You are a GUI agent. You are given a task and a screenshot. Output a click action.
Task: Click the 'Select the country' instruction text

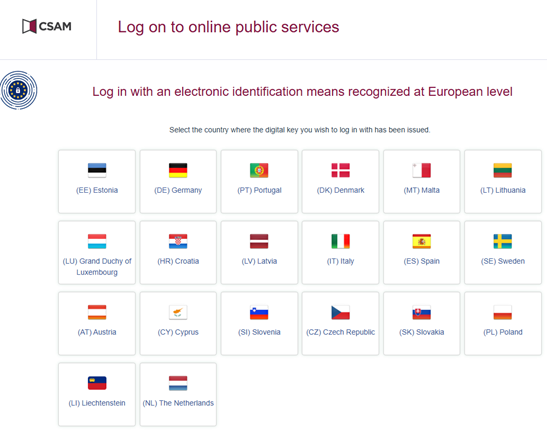tap(300, 130)
